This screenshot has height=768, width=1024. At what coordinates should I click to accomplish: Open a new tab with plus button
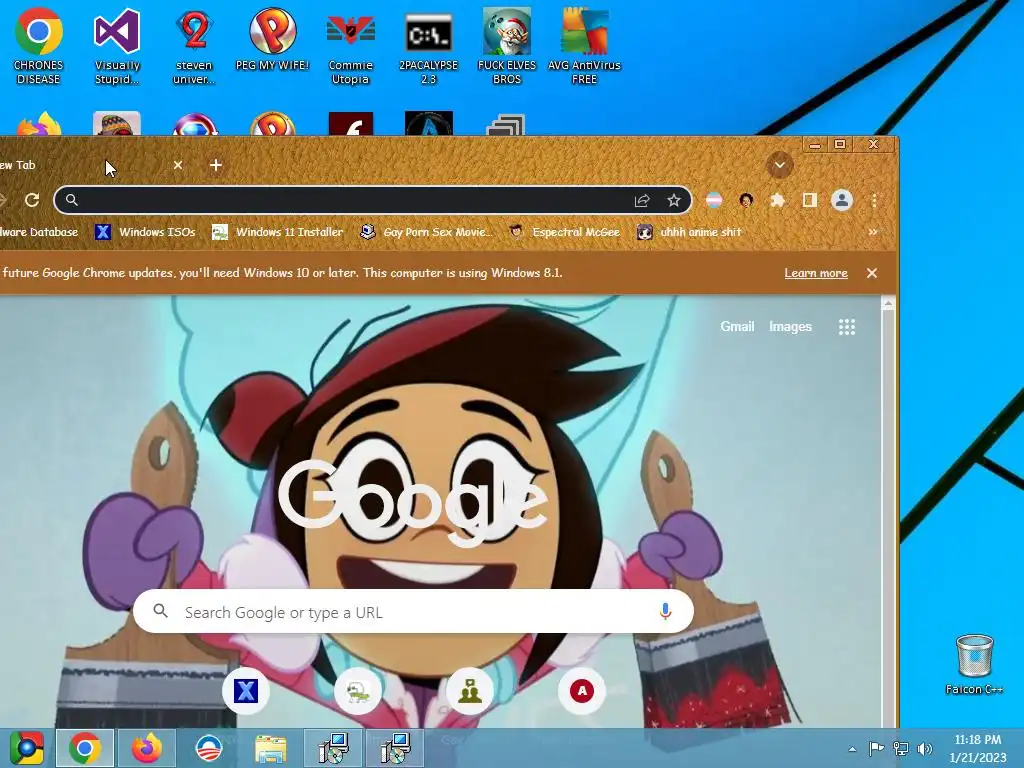(x=216, y=165)
